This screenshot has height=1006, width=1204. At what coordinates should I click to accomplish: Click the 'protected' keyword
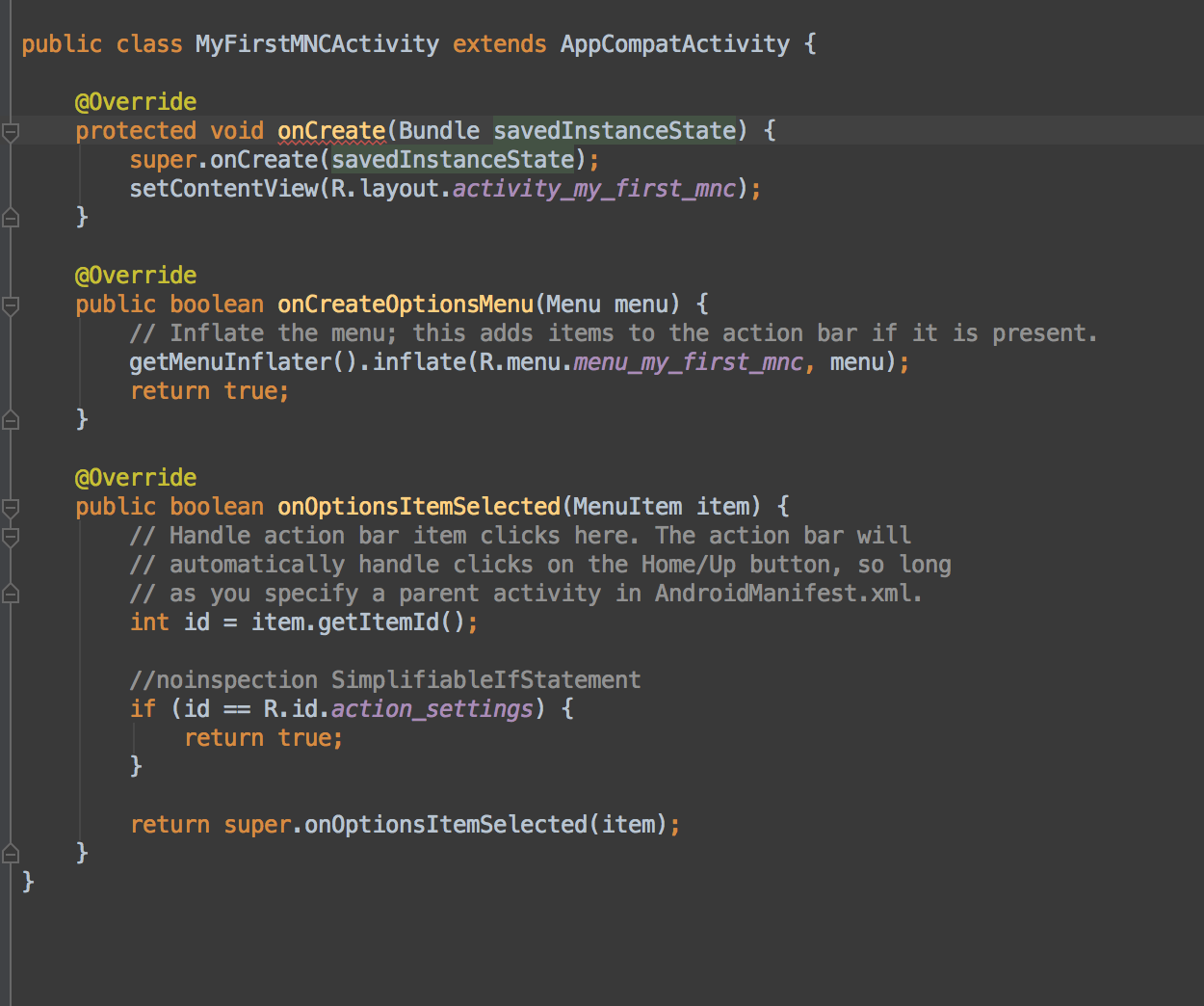[136, 131]
